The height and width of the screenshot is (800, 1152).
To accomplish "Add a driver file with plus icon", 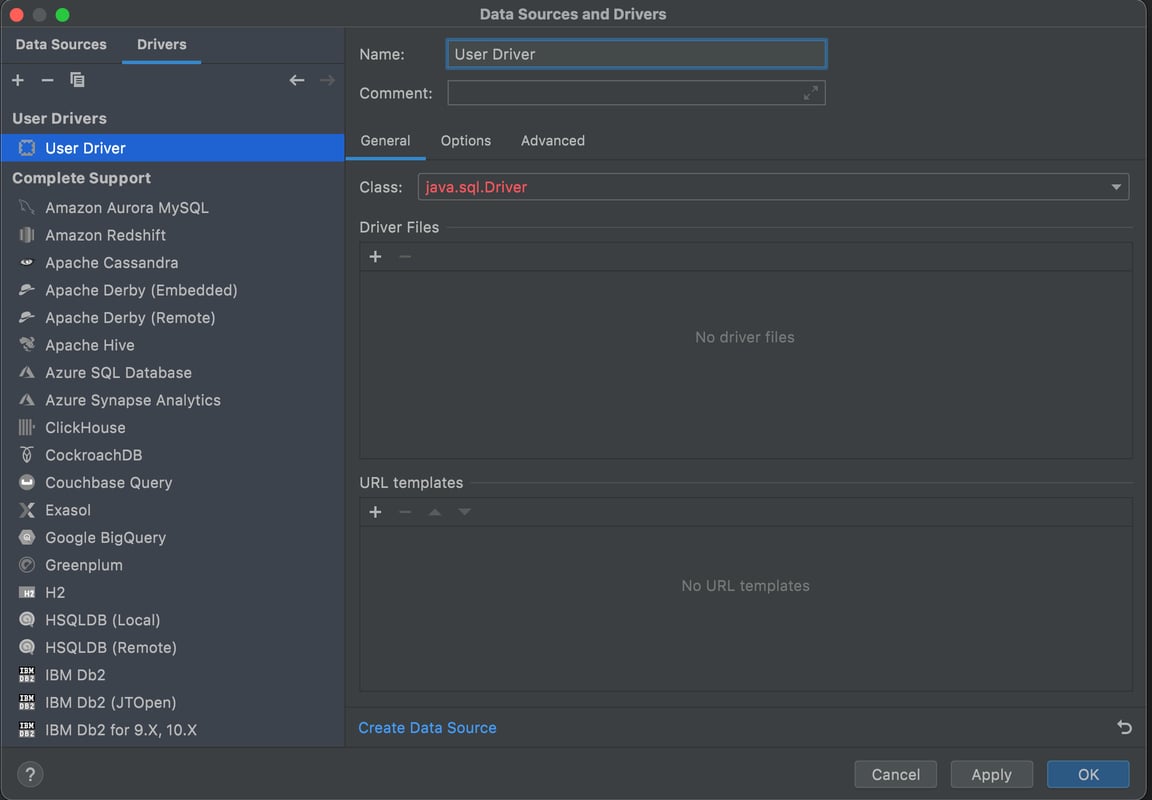I will [376, 257].
